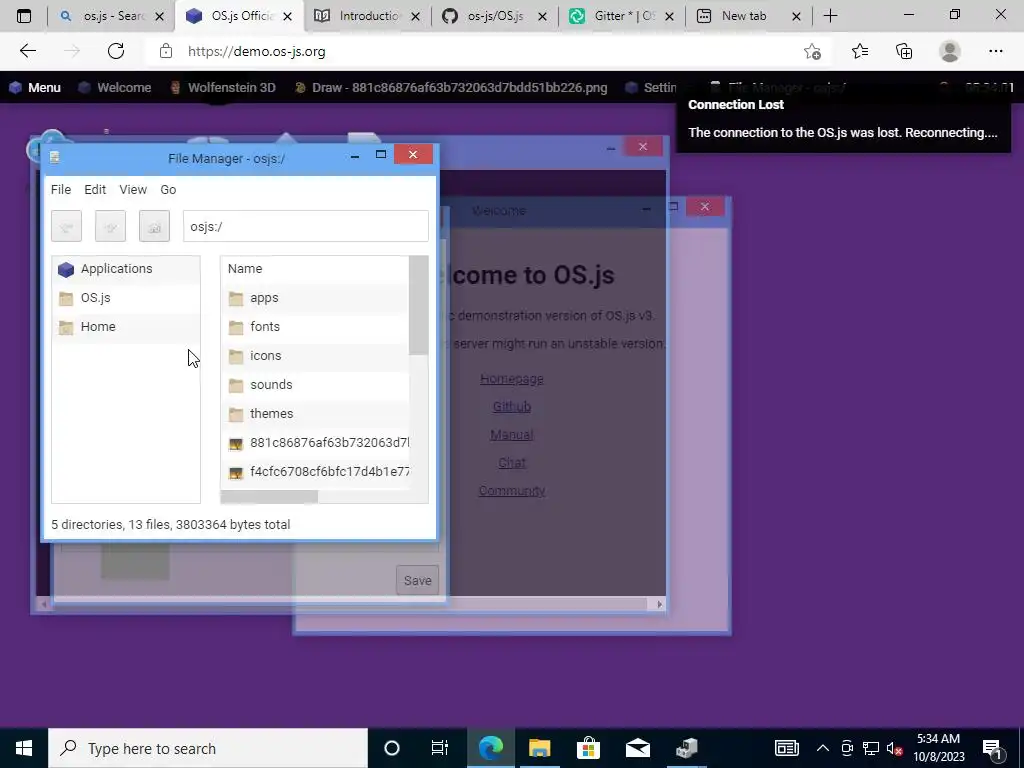Select the OS.js mountpoint in sidebar

[126, 298]
